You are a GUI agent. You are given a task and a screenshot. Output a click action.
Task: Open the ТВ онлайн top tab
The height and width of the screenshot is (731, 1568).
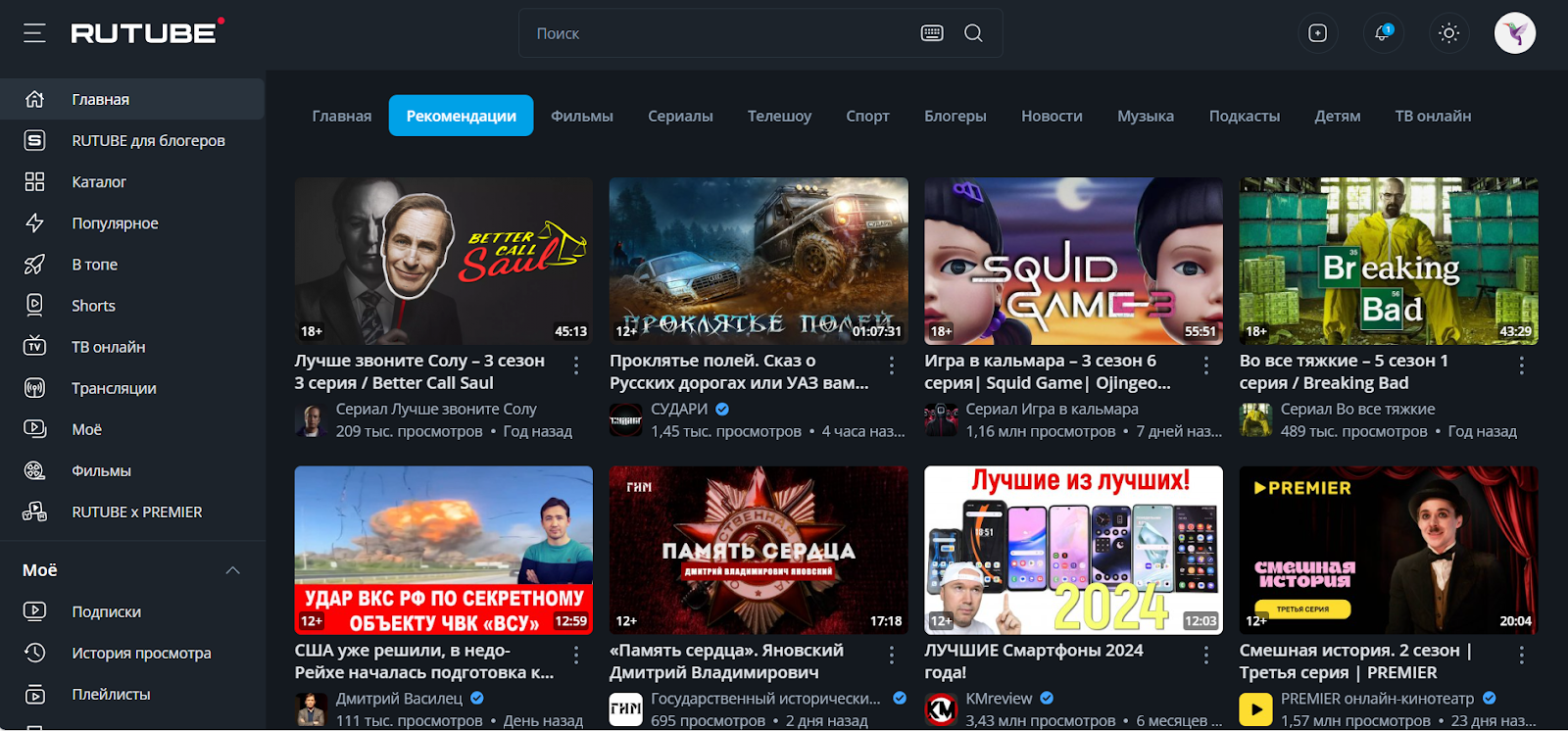[1433, 116]
